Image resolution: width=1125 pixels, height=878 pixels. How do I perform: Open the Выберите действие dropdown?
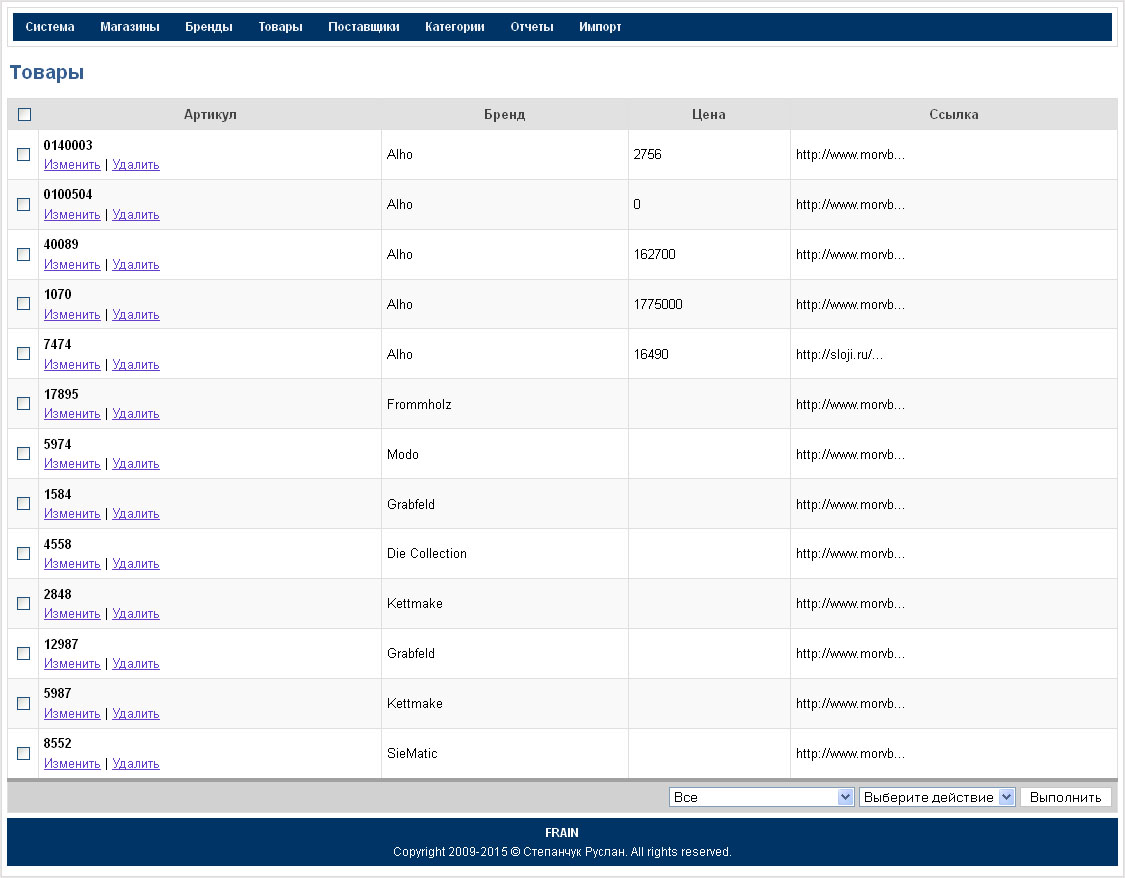click(x=937, y=797)
